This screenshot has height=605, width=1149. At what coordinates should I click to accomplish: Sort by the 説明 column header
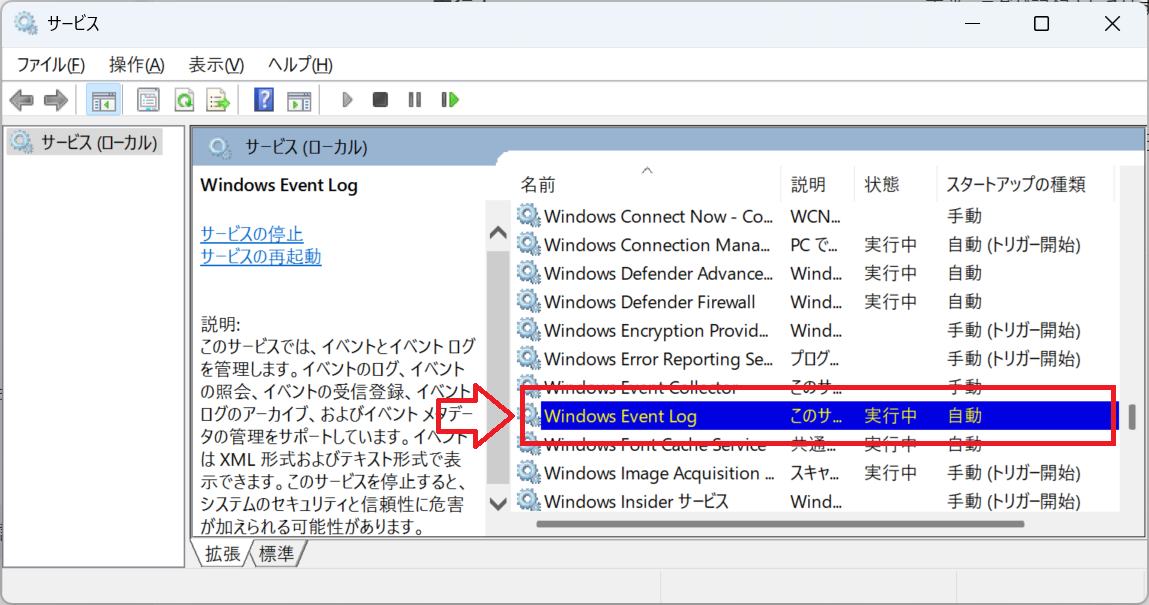click(818, 184)
